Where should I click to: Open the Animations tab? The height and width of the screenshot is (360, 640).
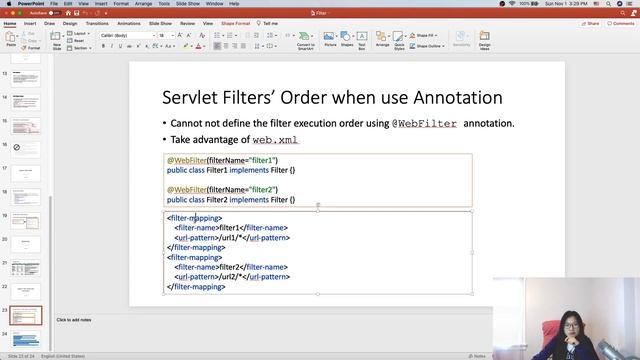(129, 24)
